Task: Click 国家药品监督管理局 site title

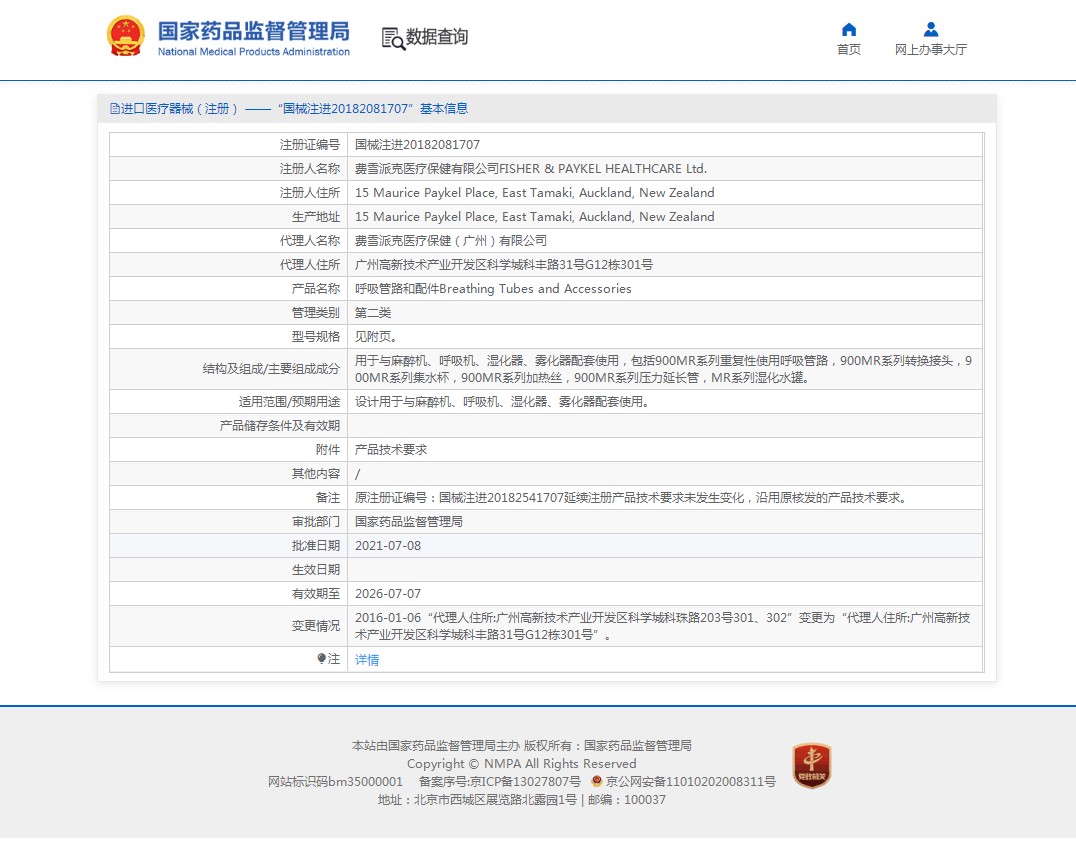Action: pyautogui.click(x=253, y=31)
